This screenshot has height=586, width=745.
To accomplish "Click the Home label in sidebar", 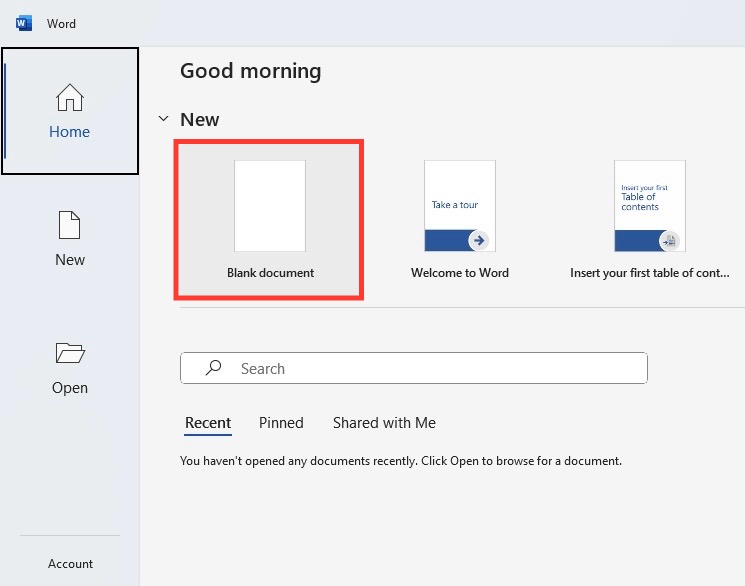I will [x=69, y=132].
